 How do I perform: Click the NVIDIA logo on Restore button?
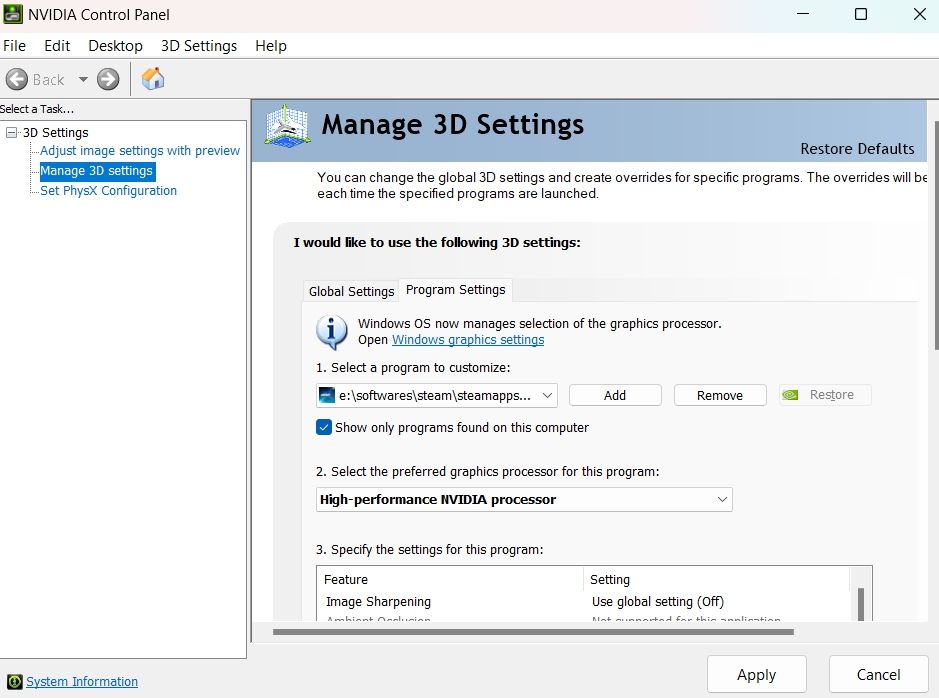click(790, 395)
